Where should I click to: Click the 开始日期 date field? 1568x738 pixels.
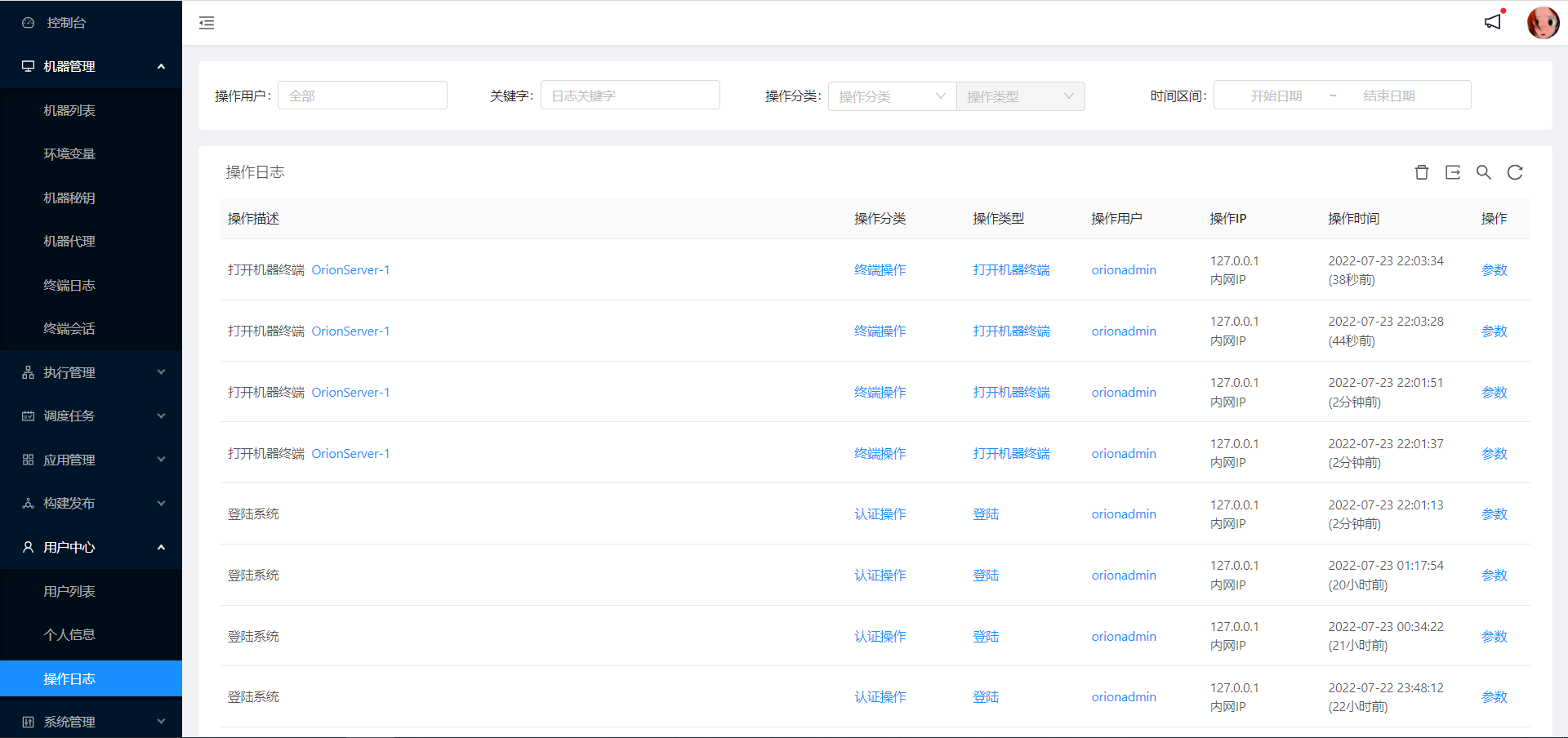(x=1276, y=96)
